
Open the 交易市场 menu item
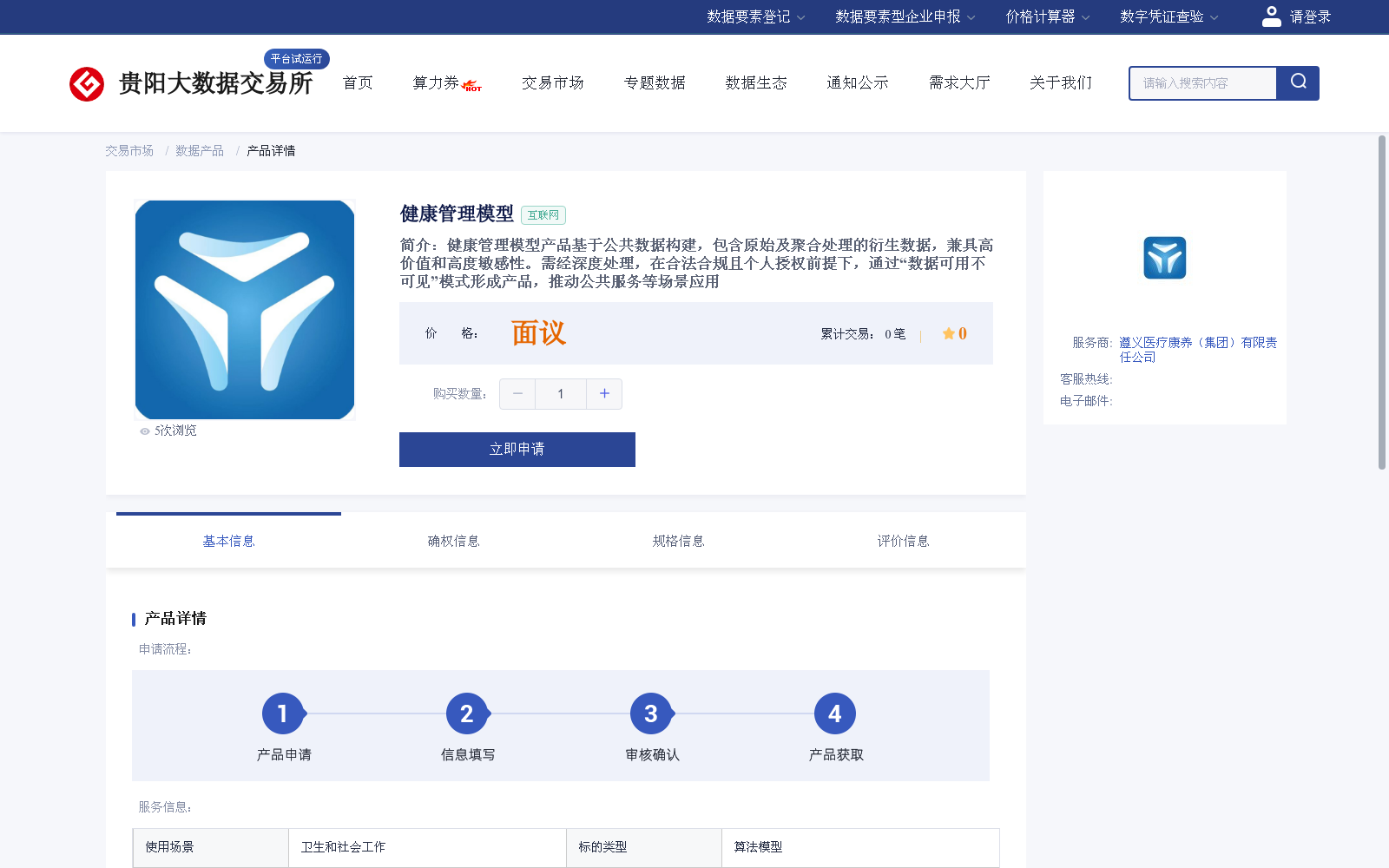(553, 82)
